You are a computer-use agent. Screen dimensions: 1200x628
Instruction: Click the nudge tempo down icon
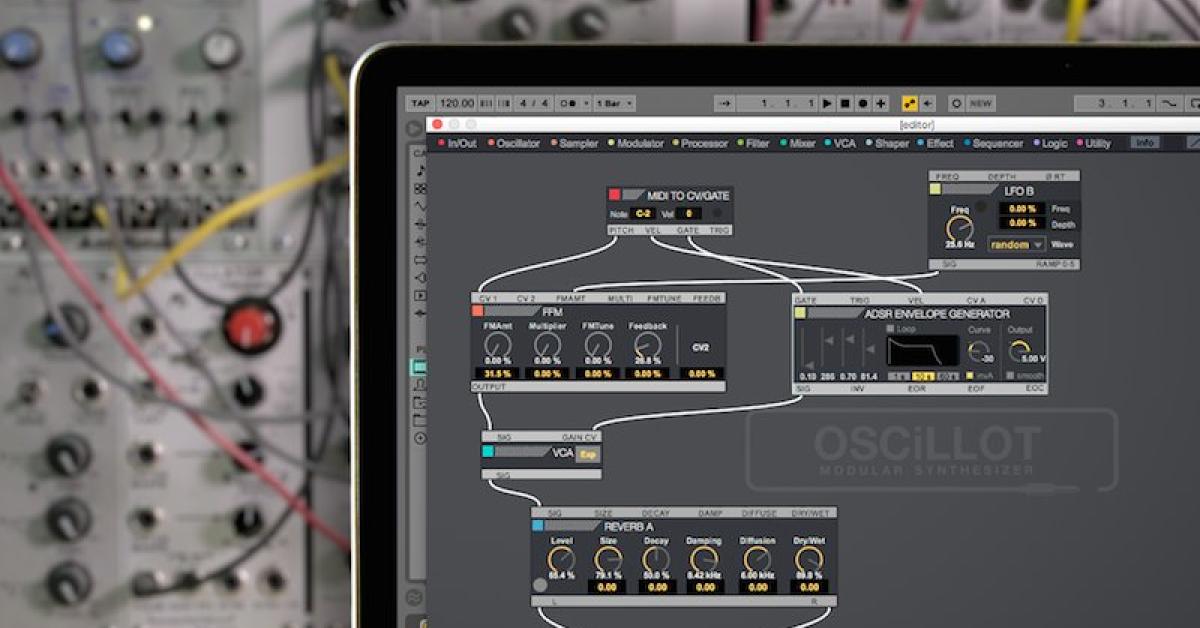click(486, 103)
